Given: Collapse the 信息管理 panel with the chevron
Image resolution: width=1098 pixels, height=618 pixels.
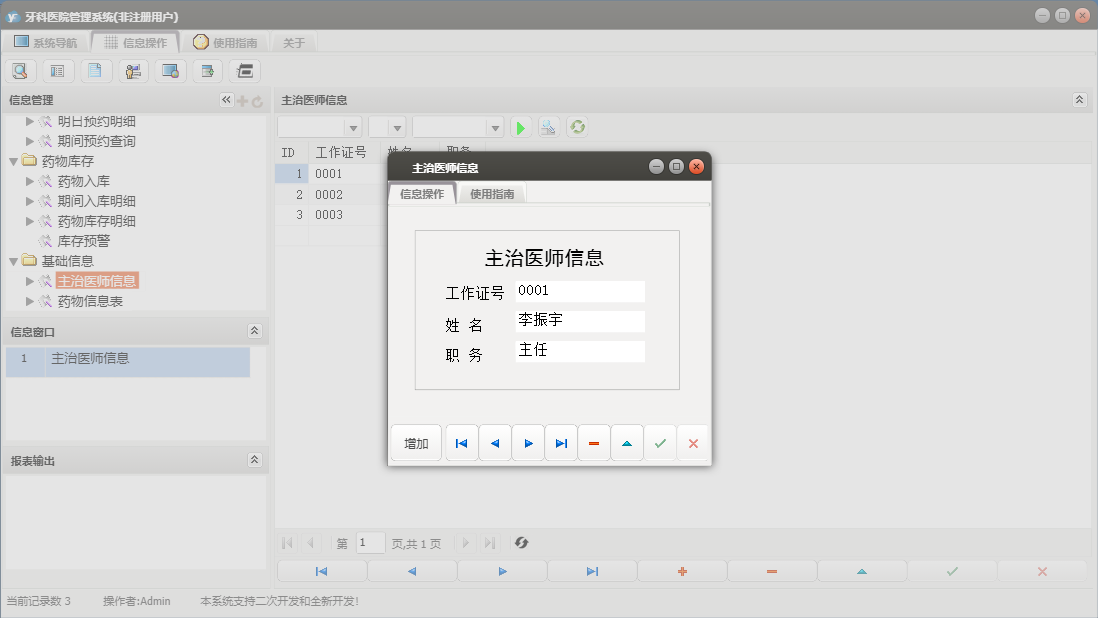Looking at the screenshot, I should tap(225, 100).
